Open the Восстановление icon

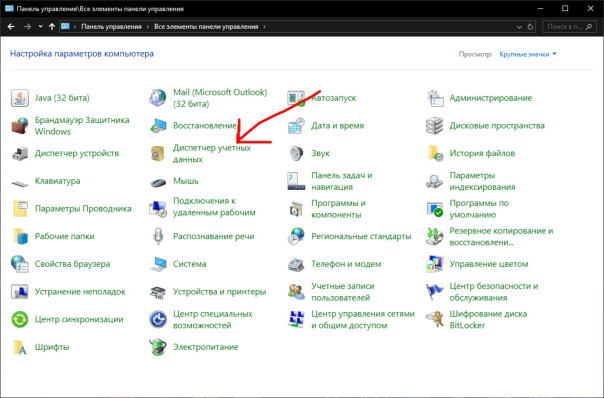(x=158, y=126)
